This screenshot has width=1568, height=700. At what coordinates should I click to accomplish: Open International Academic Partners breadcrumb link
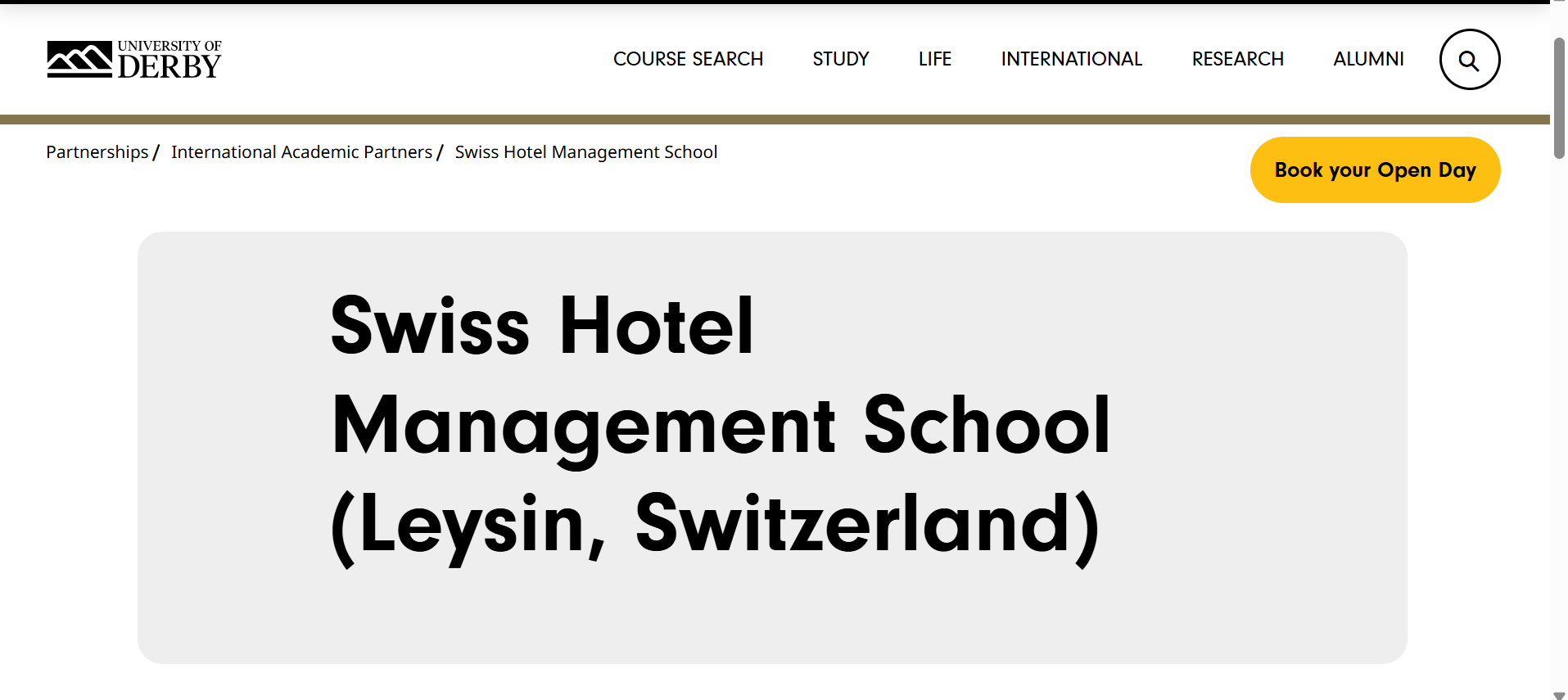(301, 152)
